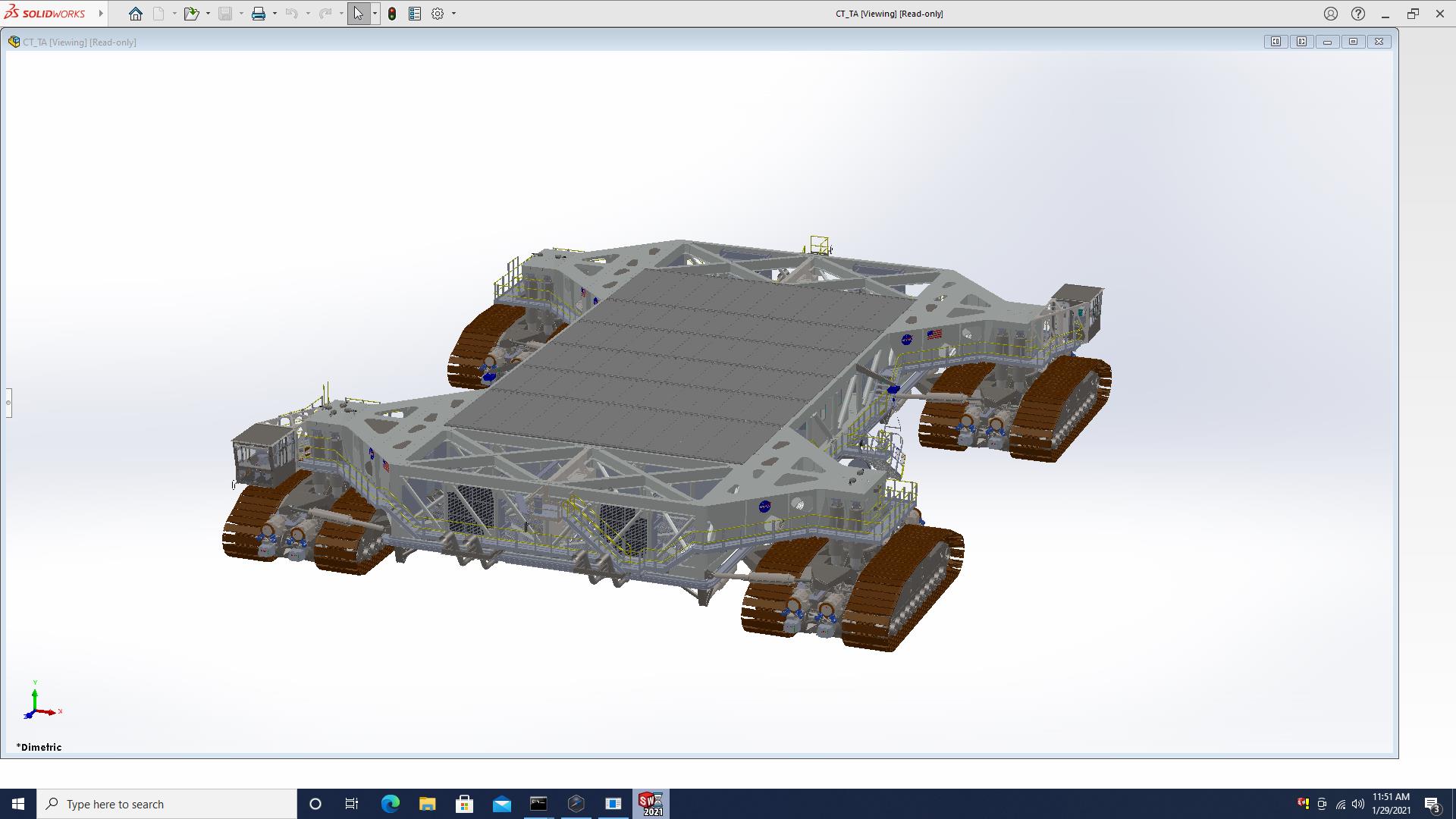The width and height of the screenshot is (1456, 819).
Task: Open the dropdown beside Options gear
Action: pyautogui.click(x=453, y=14)
